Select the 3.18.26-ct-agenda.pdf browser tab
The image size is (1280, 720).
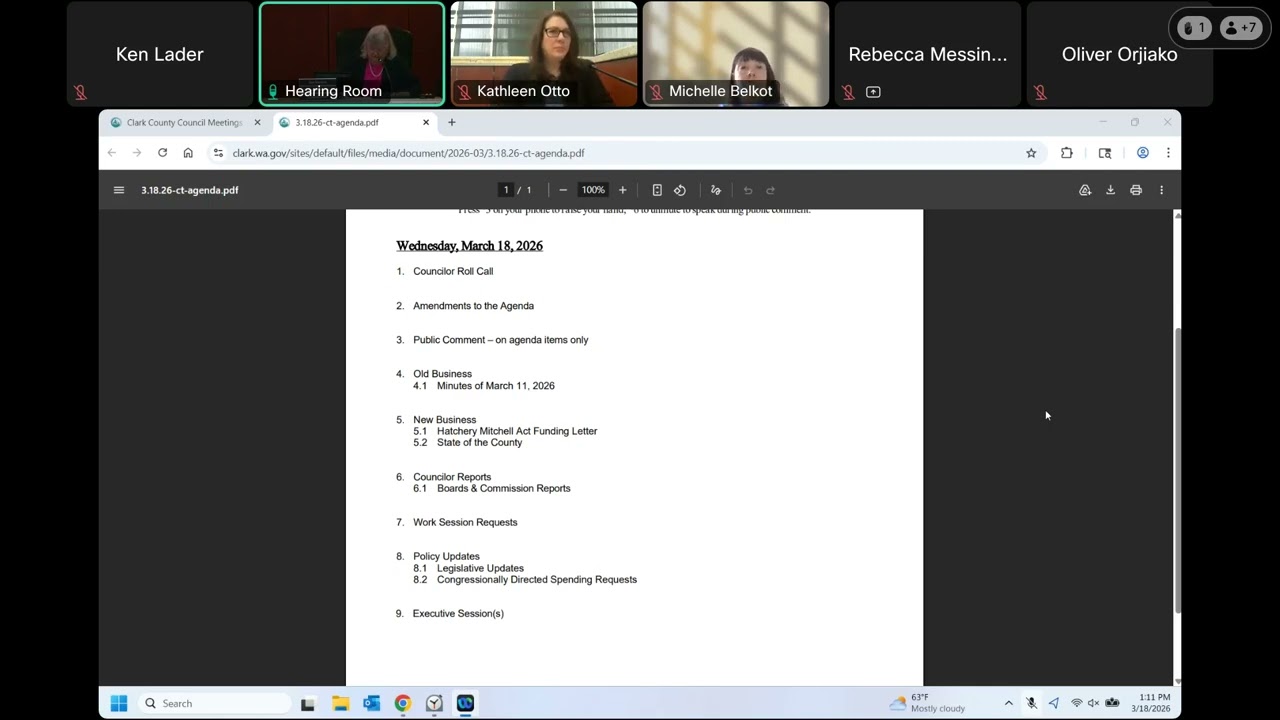354,122
